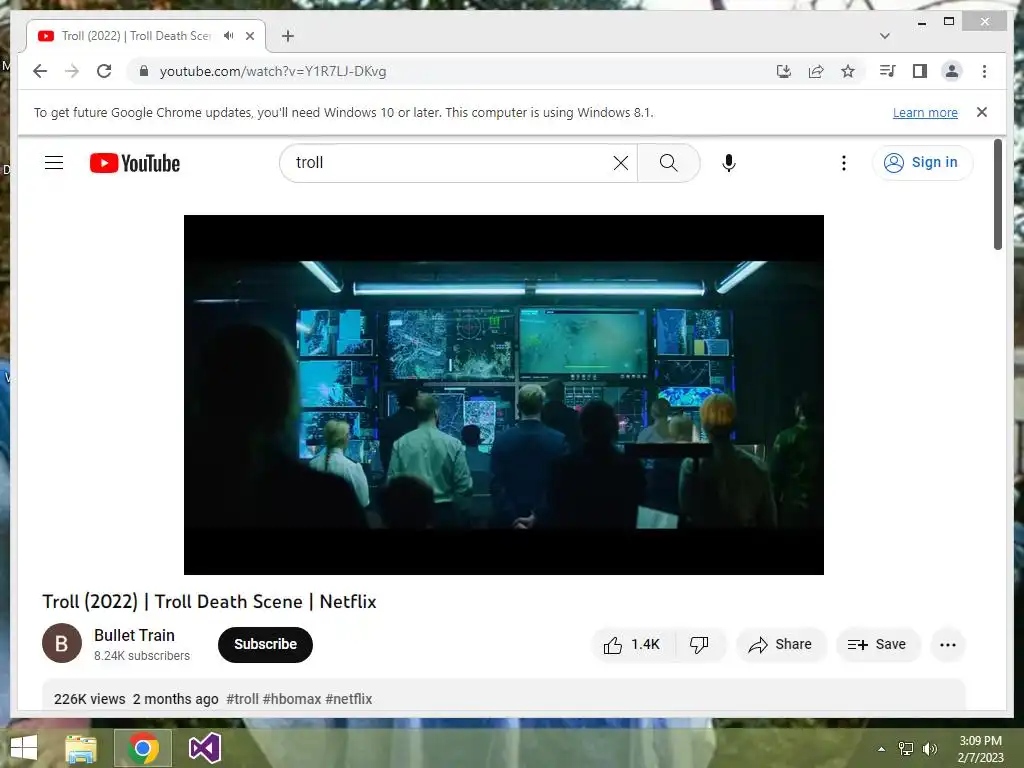Screen dimensions: 1024x768
Task: Share this page from address bar
Action: (816, 71)
